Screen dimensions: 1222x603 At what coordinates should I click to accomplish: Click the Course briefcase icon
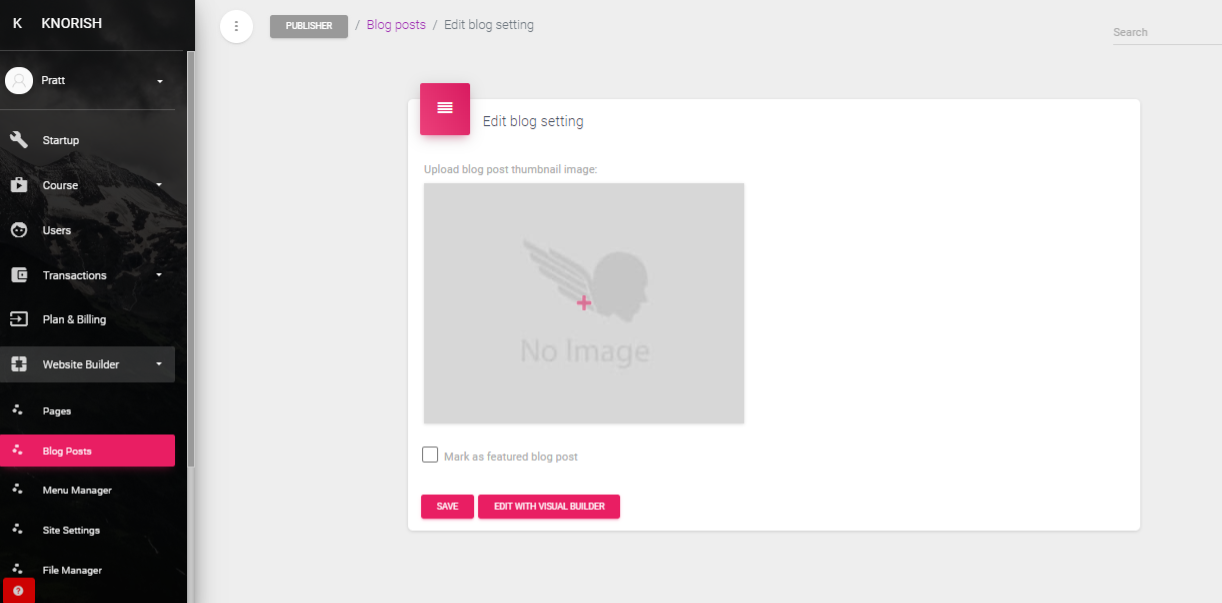pos(18,185)
